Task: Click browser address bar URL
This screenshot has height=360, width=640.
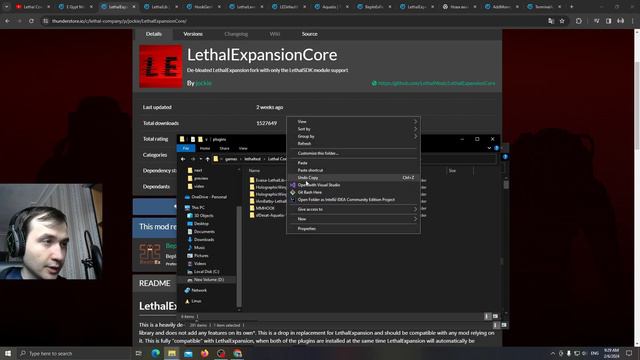Action: click(120, 21)
